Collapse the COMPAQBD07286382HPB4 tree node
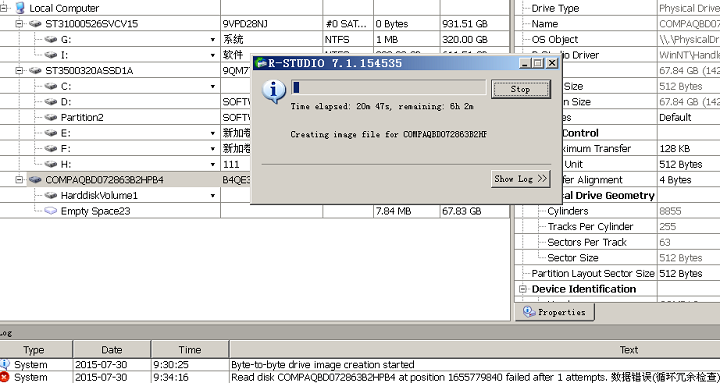Viewport: 720px width, 383px height. click(19, 180)
